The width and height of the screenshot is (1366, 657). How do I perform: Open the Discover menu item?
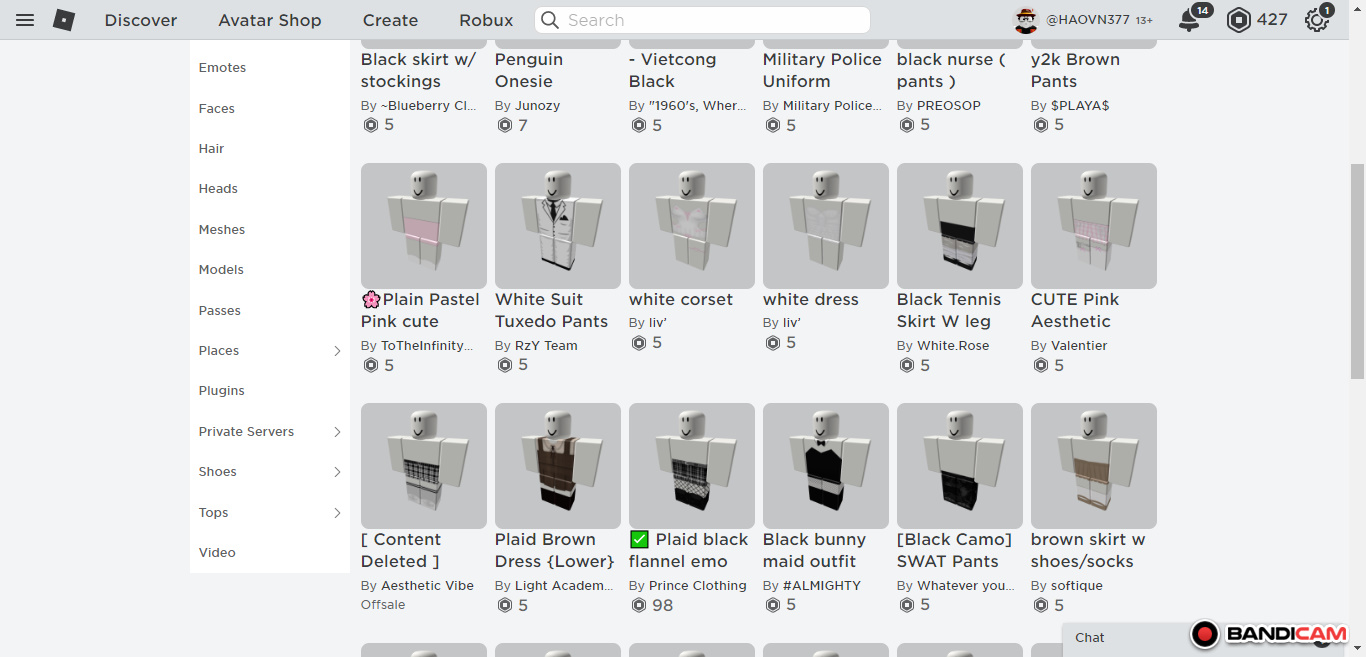[x=141, y=20]
